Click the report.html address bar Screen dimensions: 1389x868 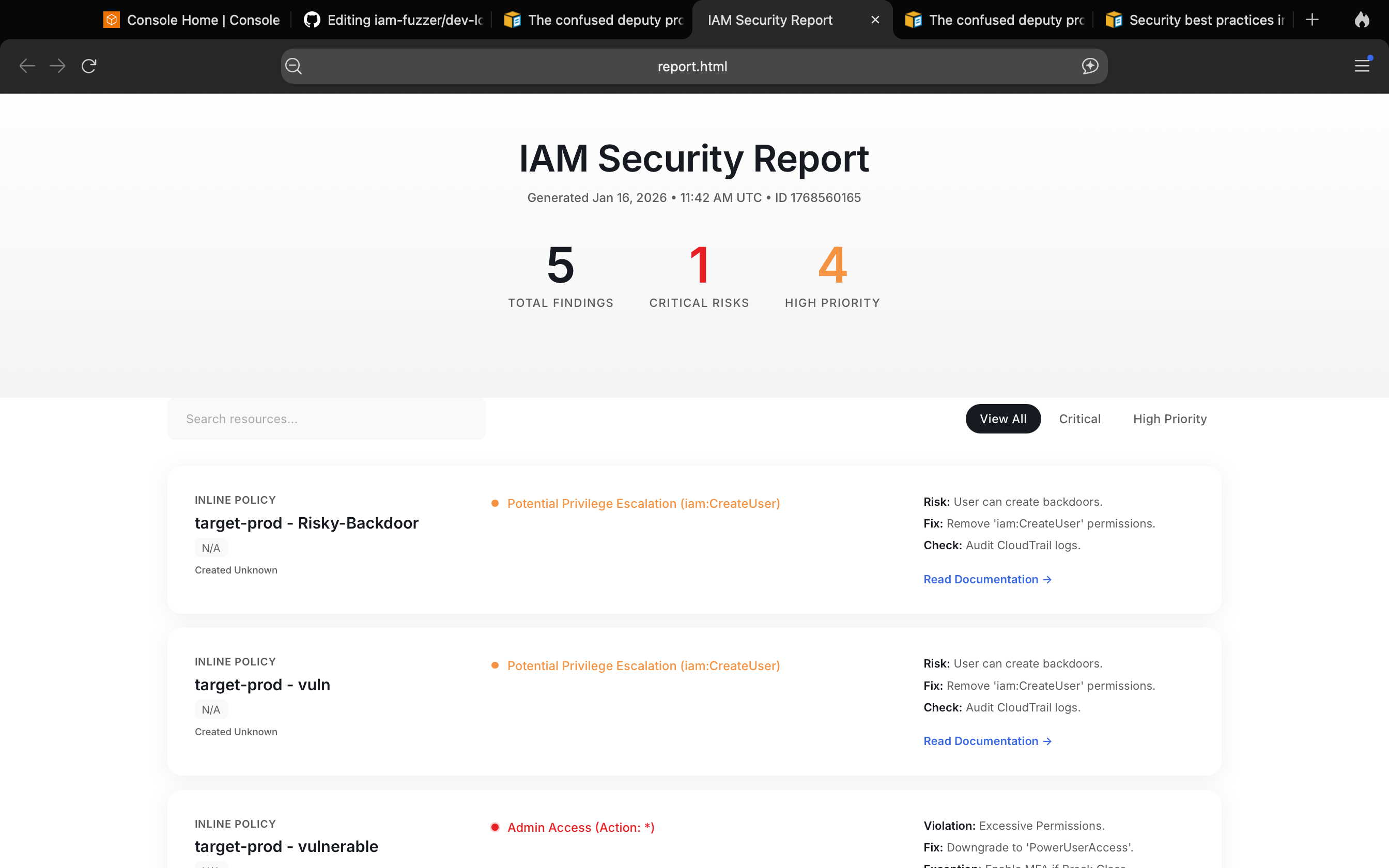[x=693, y=66]
